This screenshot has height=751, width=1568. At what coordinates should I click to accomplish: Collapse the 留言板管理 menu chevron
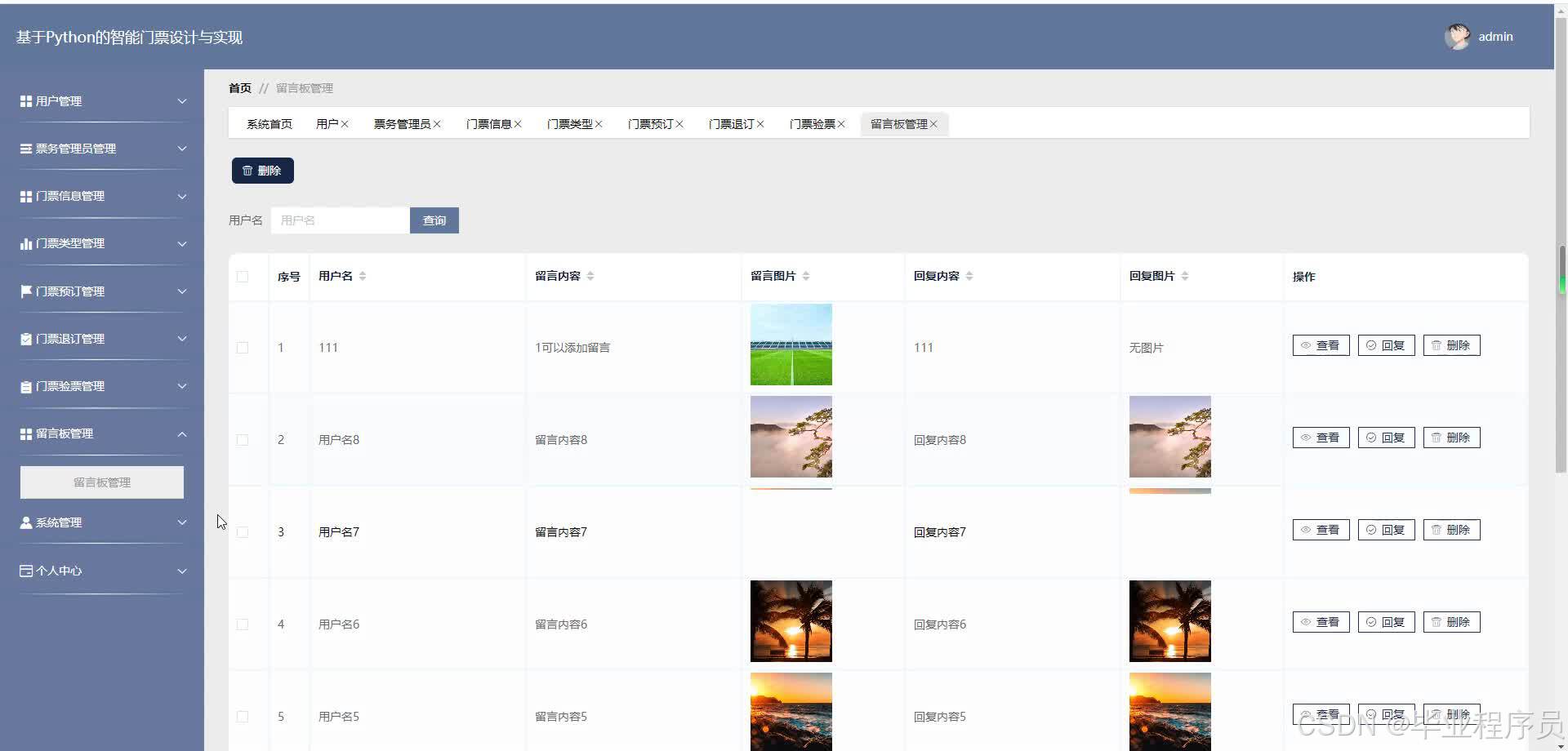pyautogui.click(x=182, y=433)
